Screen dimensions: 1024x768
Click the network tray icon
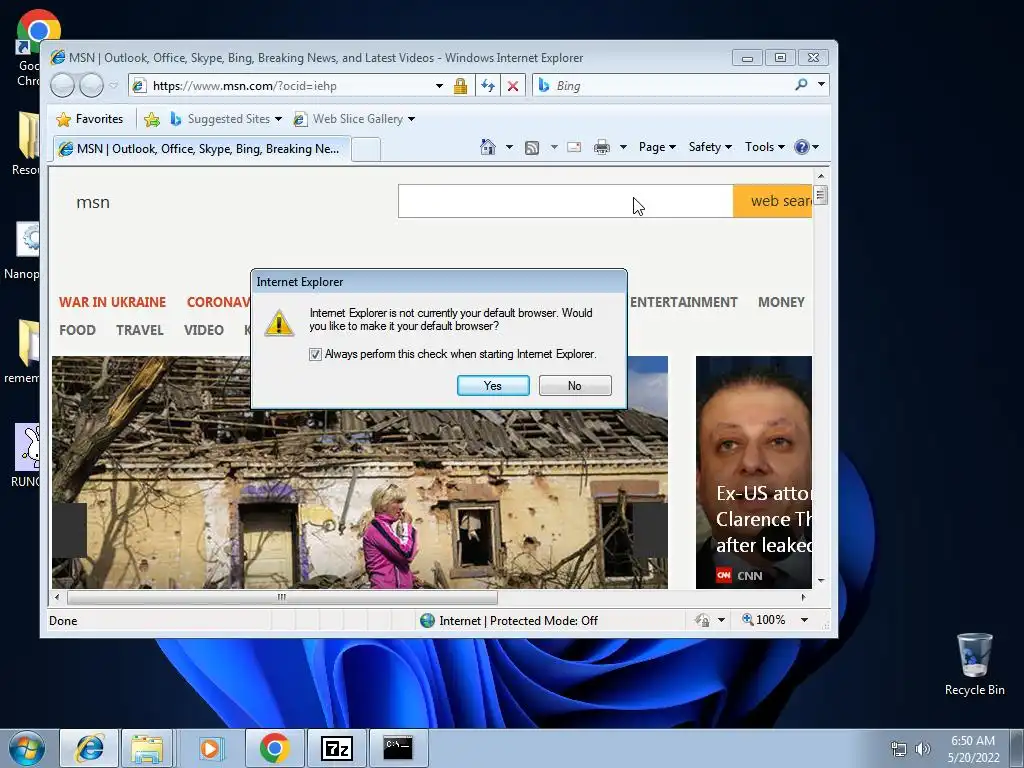click(899, 749)
